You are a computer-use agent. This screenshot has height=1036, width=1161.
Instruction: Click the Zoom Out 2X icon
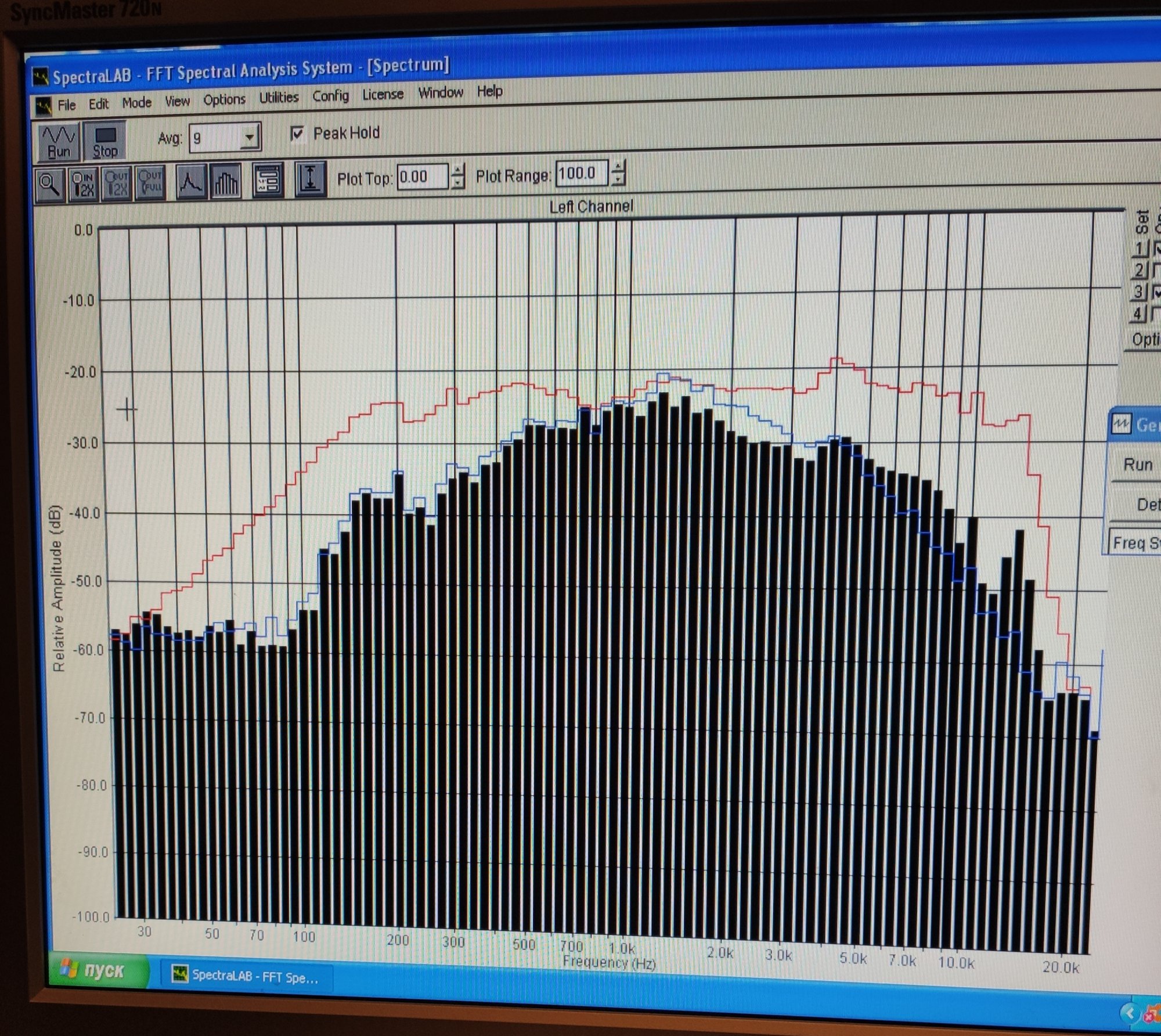(x=117, y=183)
